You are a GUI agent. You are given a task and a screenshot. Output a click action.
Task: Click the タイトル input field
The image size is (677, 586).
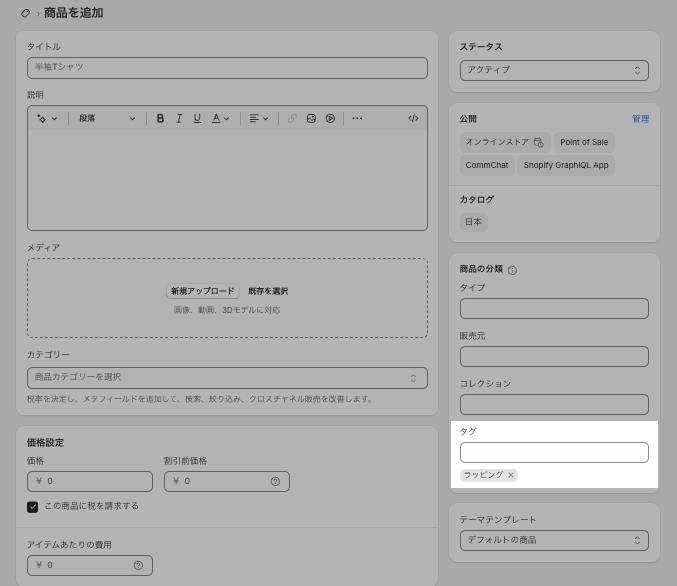(227, 68)
